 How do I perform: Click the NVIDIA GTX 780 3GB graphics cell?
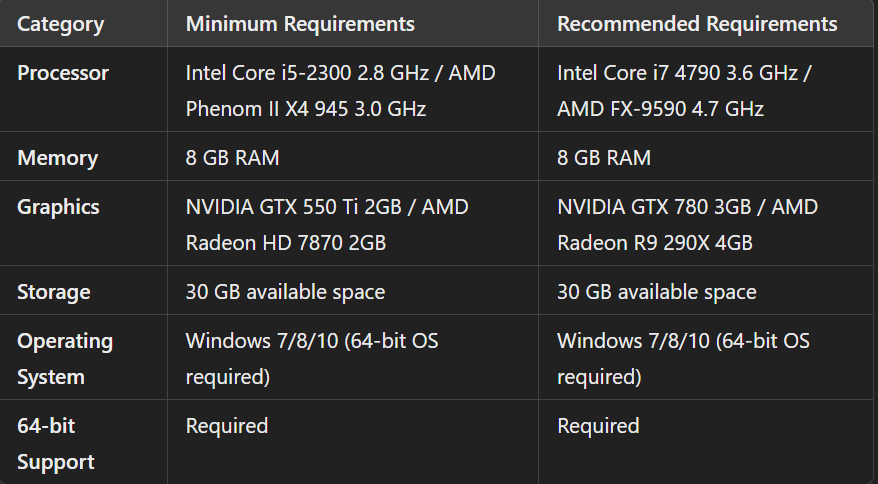click(687, 224)
